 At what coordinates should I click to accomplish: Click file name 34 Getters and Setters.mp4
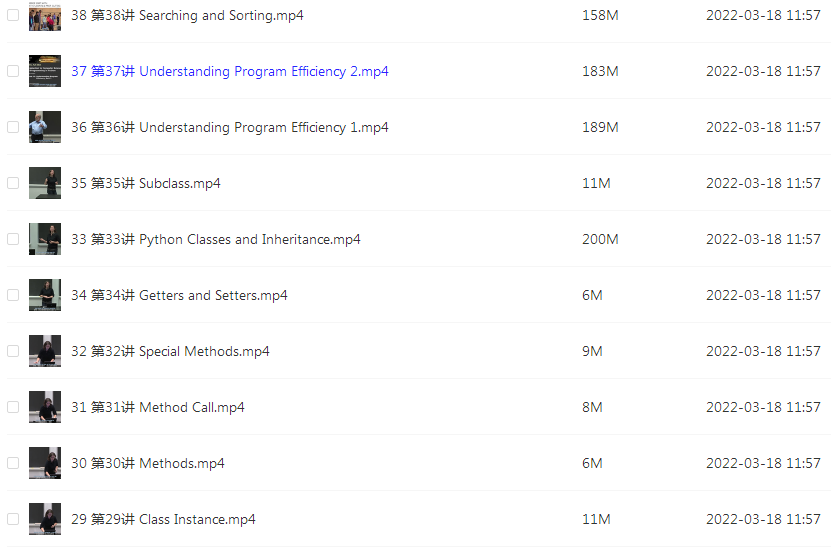[x=179, y=295]
